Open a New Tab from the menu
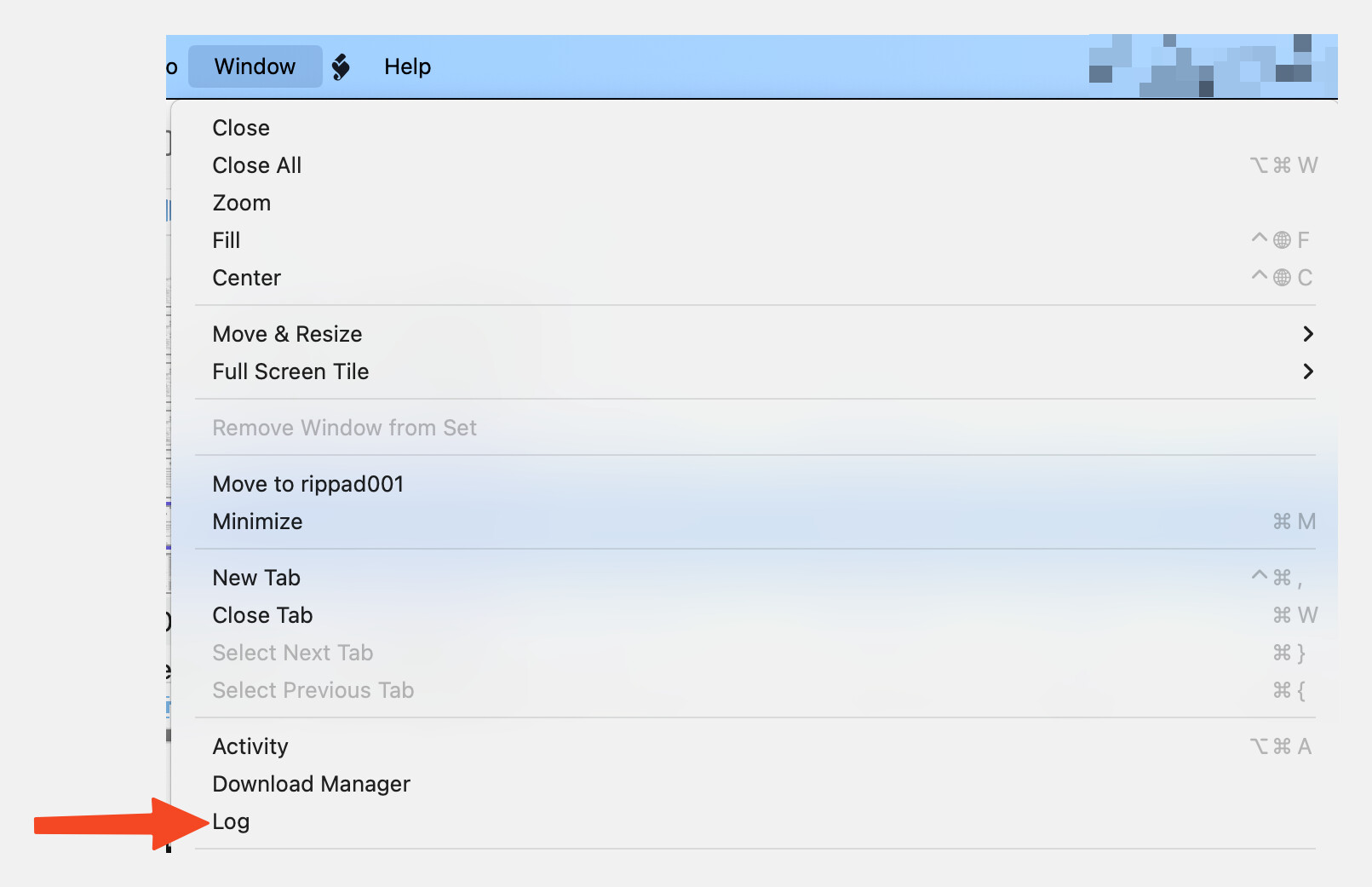Image resolution: width=1372 pixels, height=887 pixels. tap(256, 578)
